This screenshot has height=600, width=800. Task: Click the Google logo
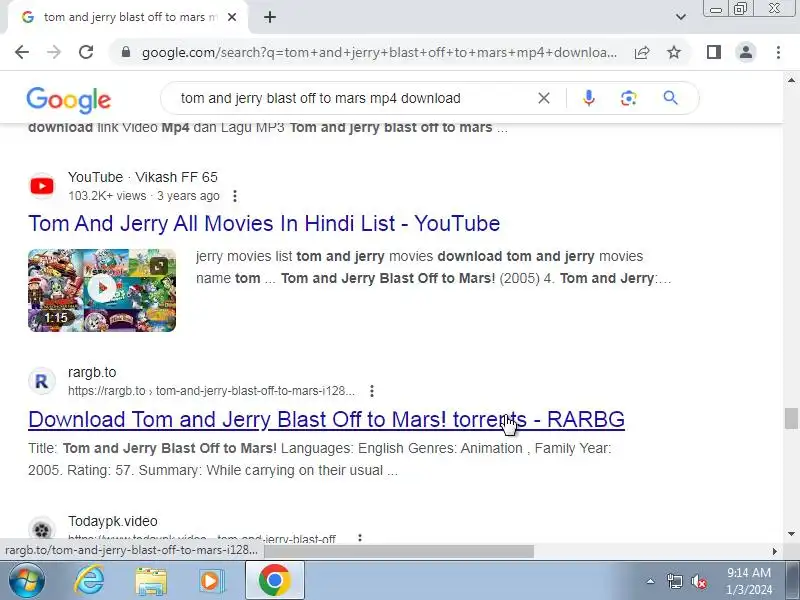[x=68, y=99]
